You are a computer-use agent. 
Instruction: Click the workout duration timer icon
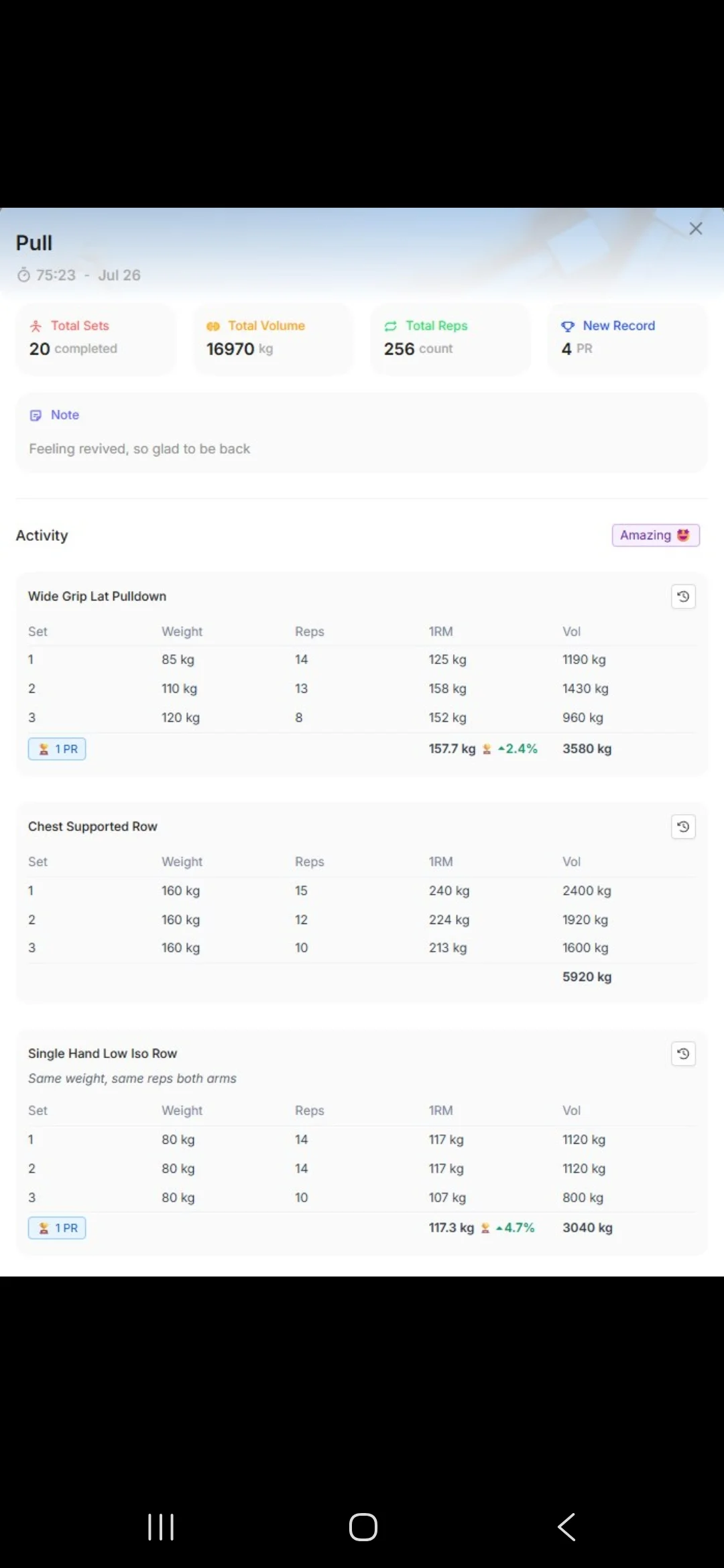click(x=23, y=275)
